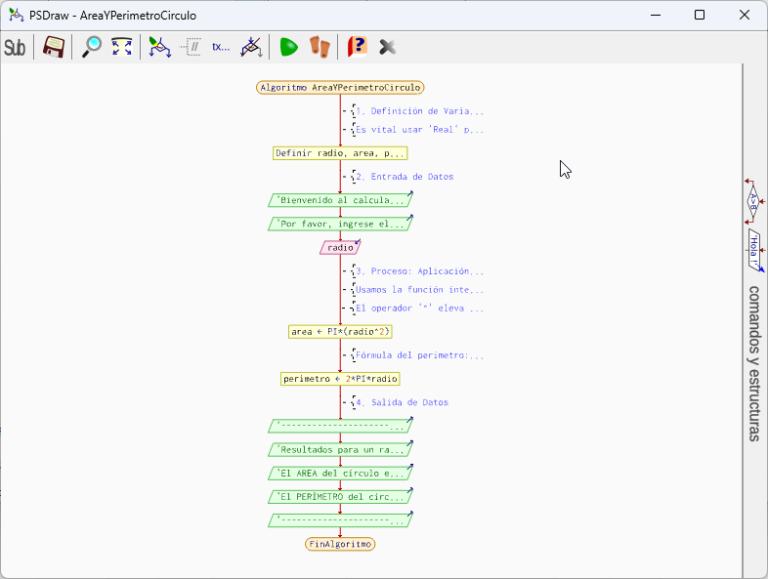Change the diagram style using flowchart icon

click(x=159, y=47)
